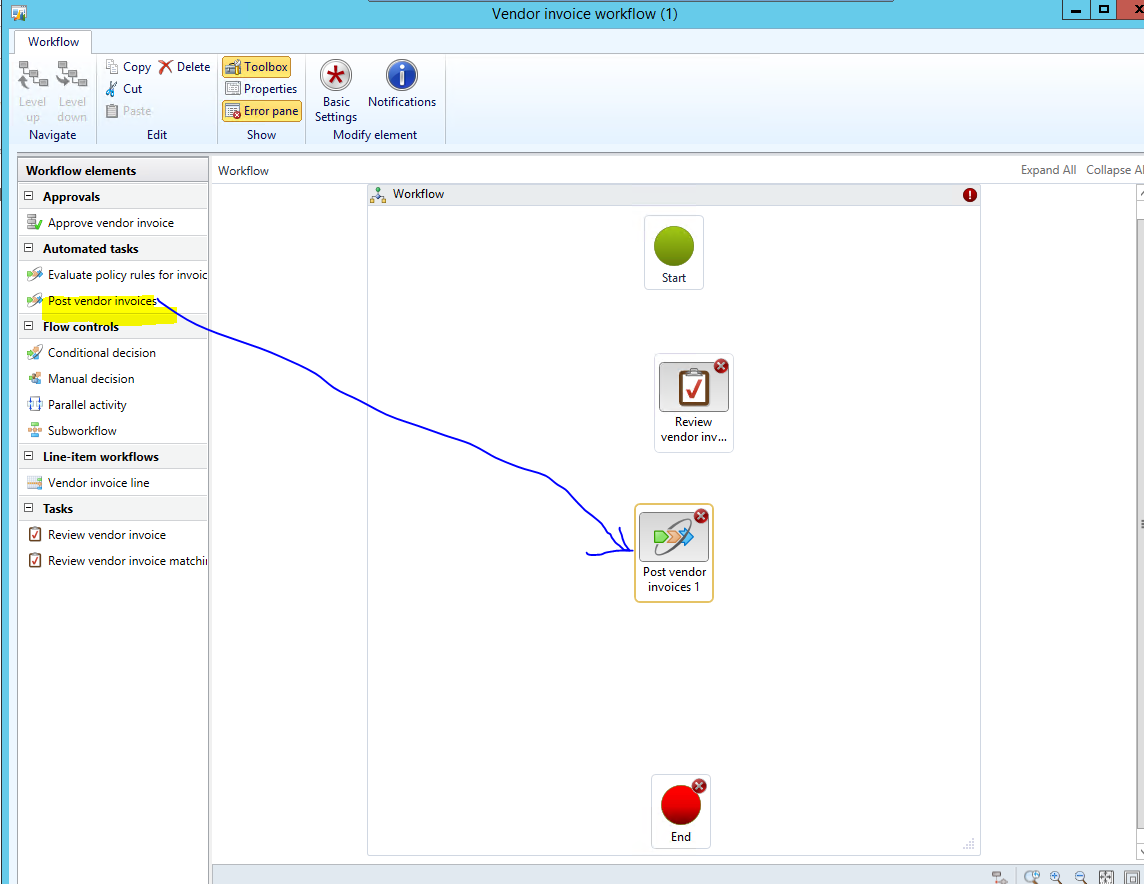Click the Expand All link
The width and height of the screenshot is (1144, 884).
1048,170
